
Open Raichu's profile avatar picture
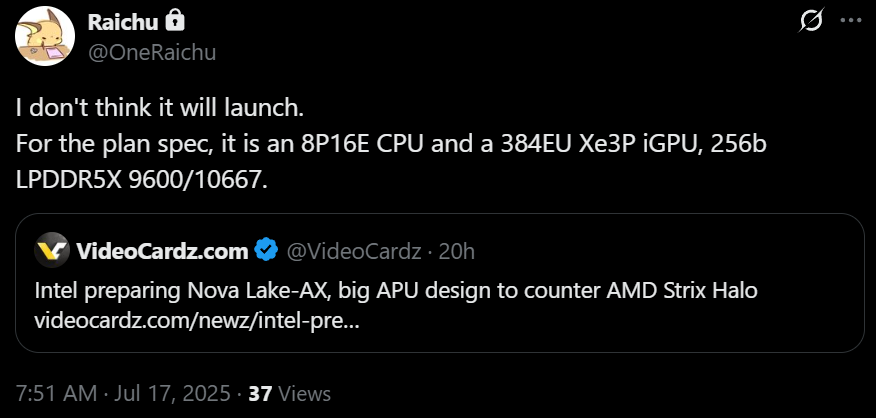pos(44,35)
